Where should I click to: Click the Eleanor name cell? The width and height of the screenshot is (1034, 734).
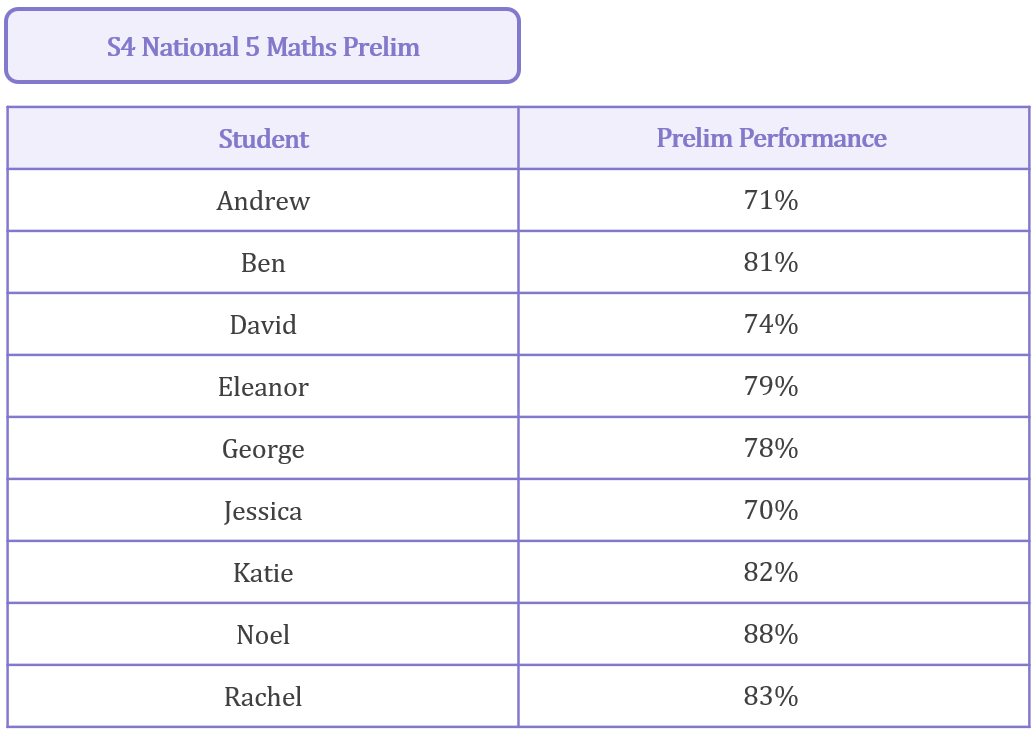tap(263, 387)
